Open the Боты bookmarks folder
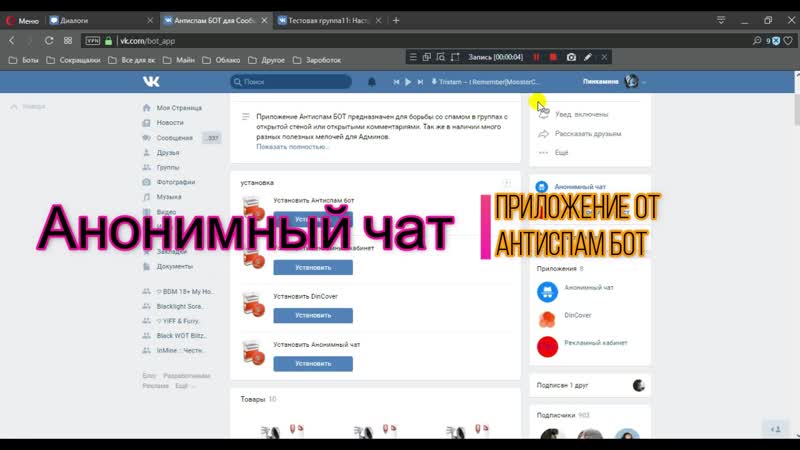This screenshot has height=450, width=800. tap(24, 60)
